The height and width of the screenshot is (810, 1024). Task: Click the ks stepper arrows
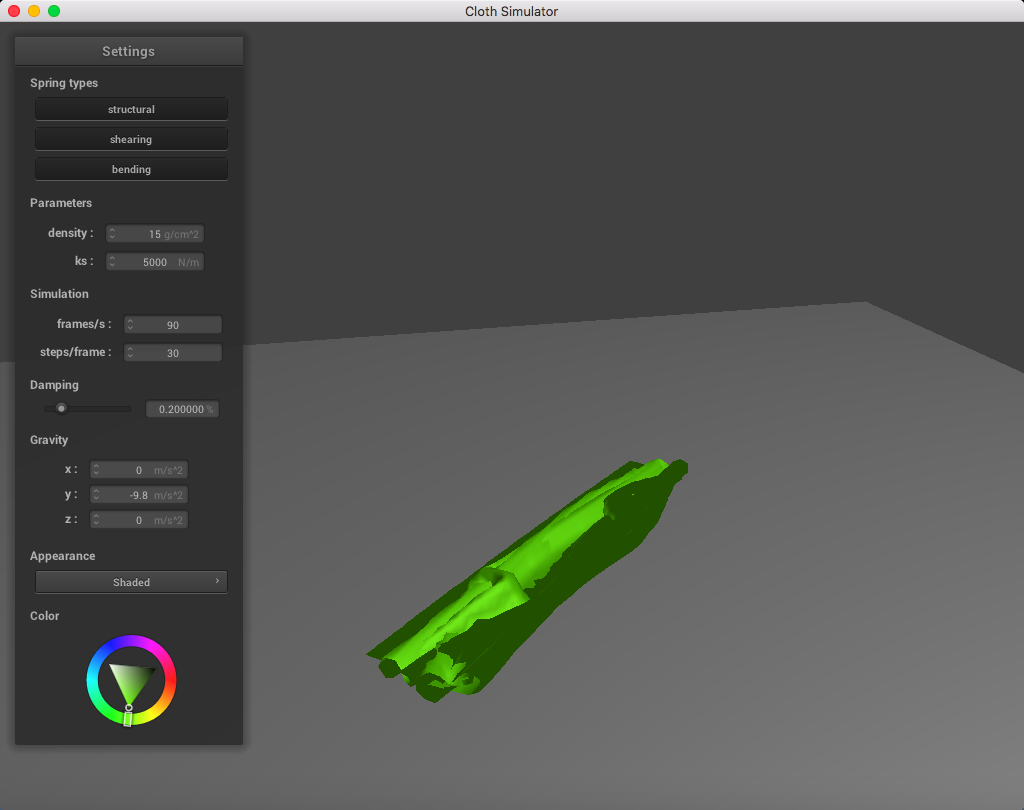[112, 262]
